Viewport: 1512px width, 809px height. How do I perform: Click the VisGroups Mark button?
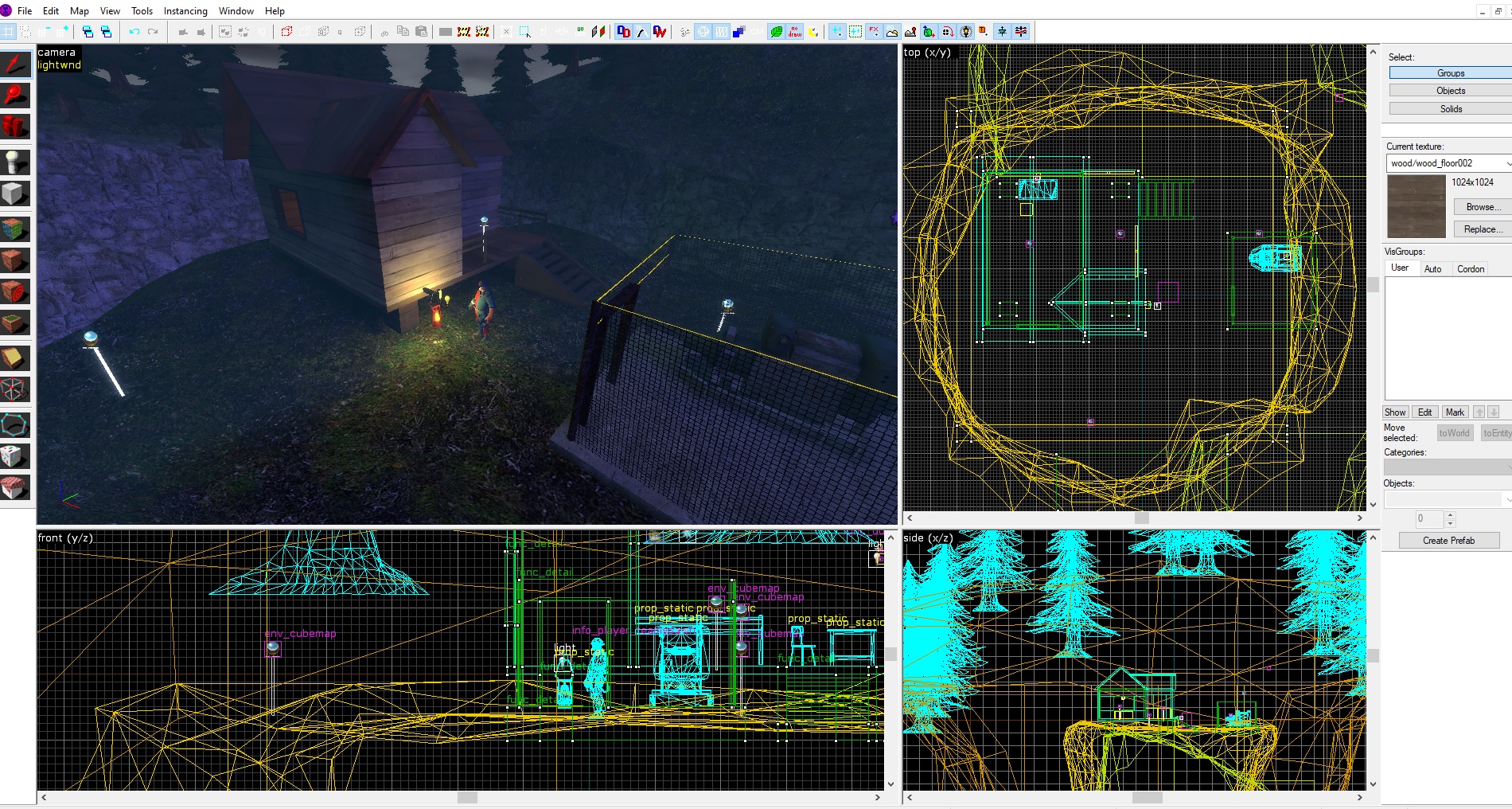[1455, 412]
